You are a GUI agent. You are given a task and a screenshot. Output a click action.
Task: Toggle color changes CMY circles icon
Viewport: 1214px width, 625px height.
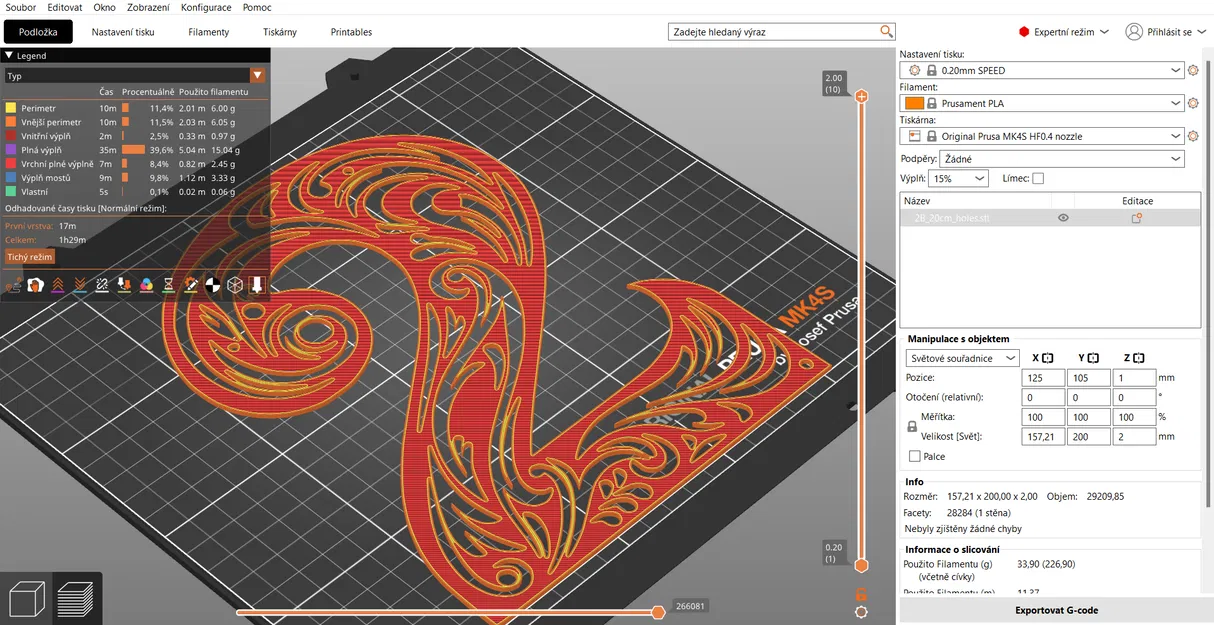[x=146, y=285]
